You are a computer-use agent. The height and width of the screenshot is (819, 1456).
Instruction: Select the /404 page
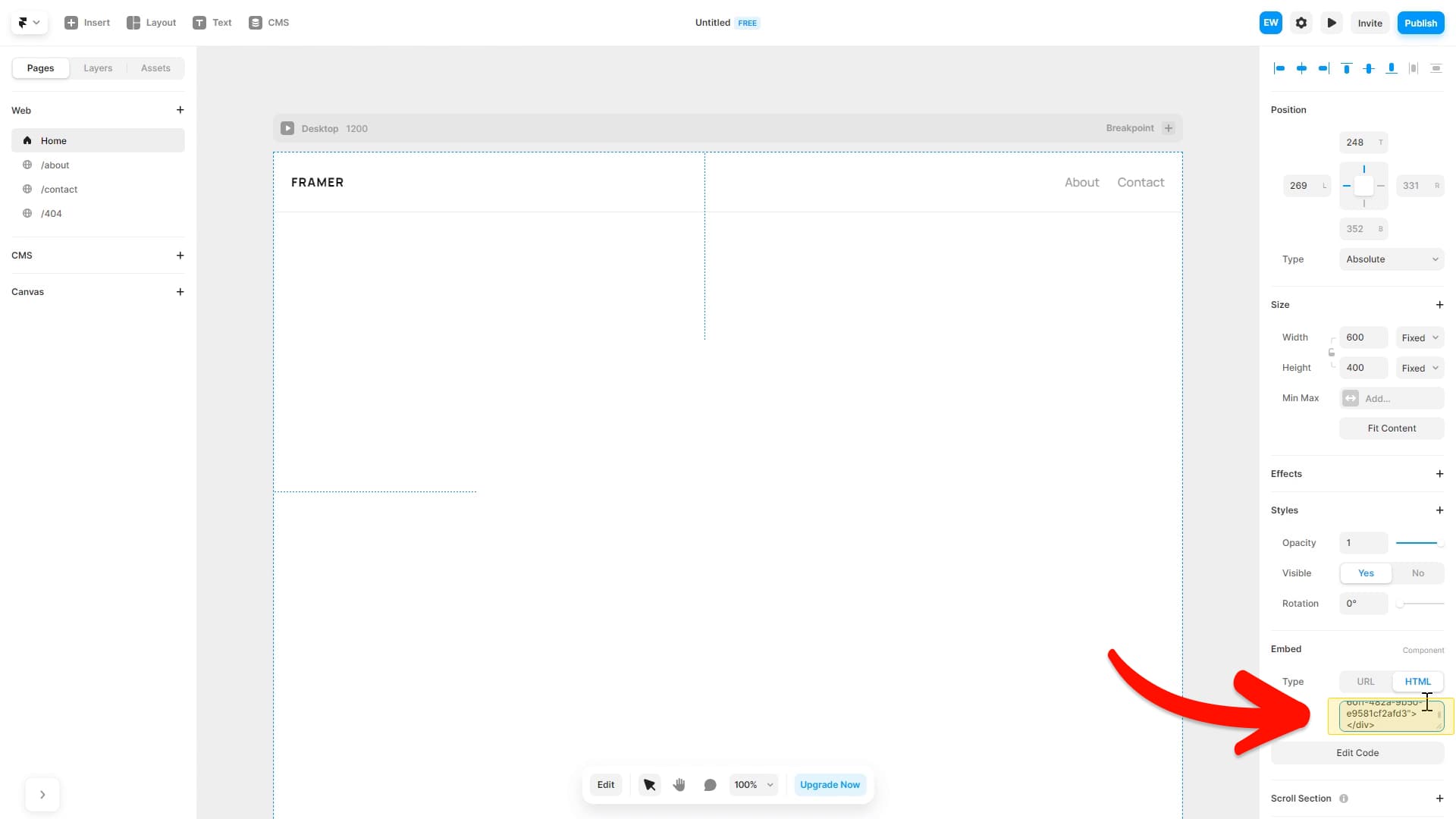pyautogui.click(x=98, y=213)
